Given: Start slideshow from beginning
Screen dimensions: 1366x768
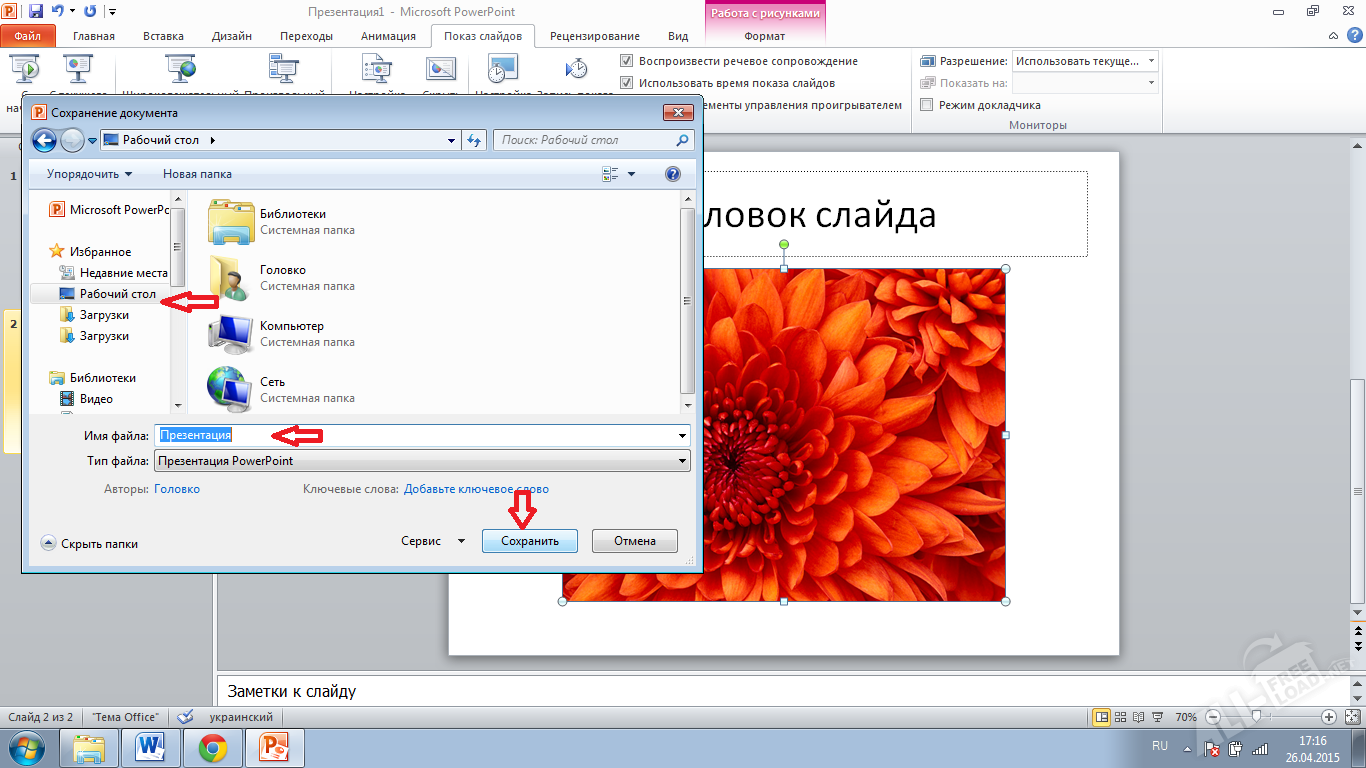Looking at the screenshot, I should 22,68.
